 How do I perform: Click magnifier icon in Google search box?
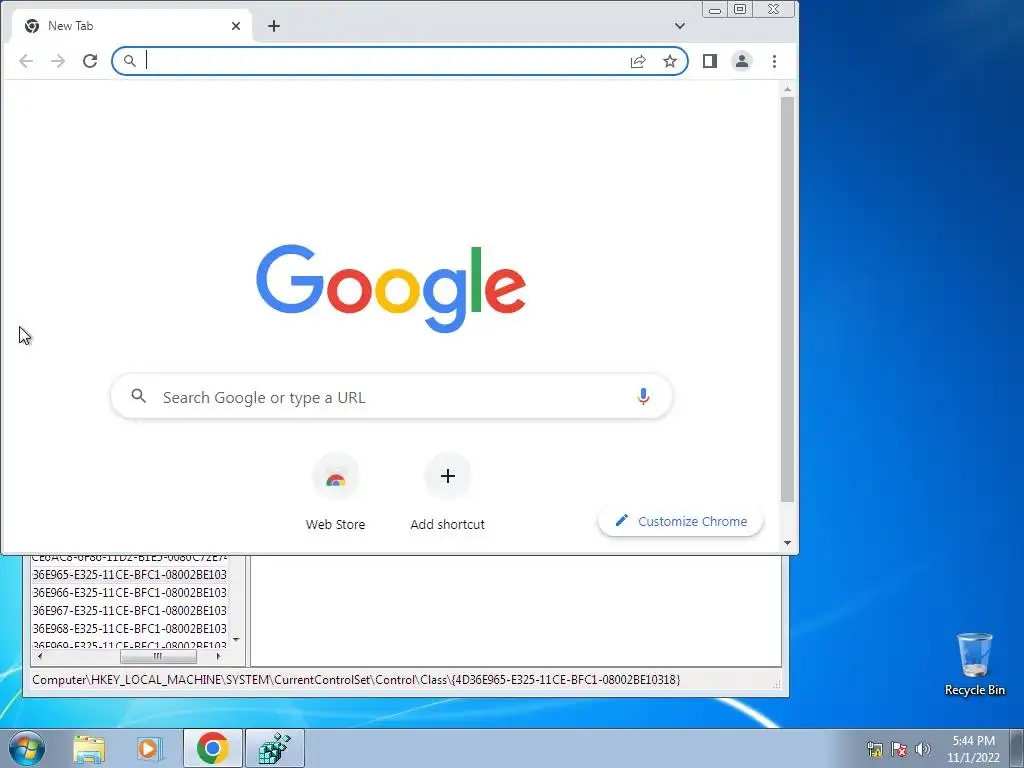point(138,396)
